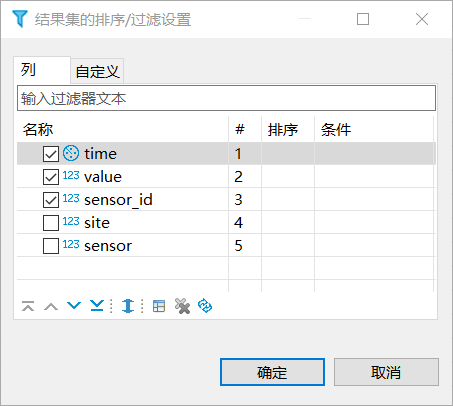453x406 pixels.
Task: Uncheck the time column checkbox
Action: [51, 154]
